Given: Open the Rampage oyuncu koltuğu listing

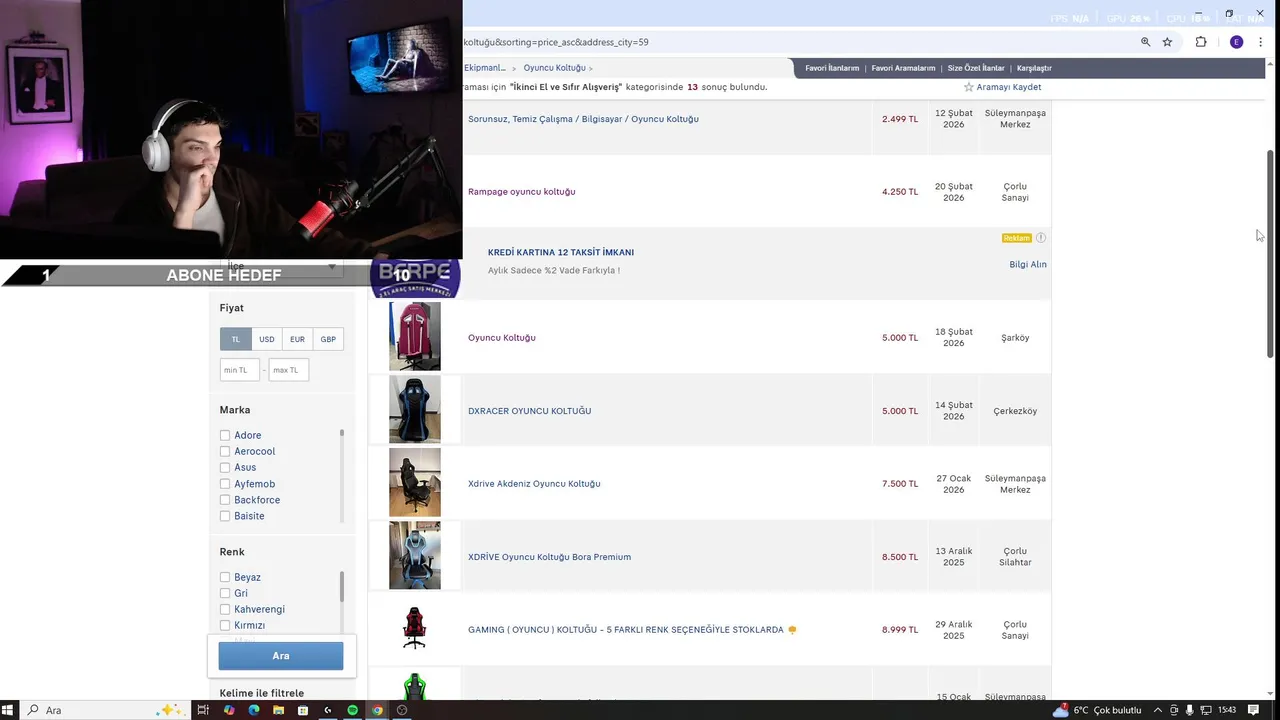Looking at the screenshot, I should pos(522,191).
